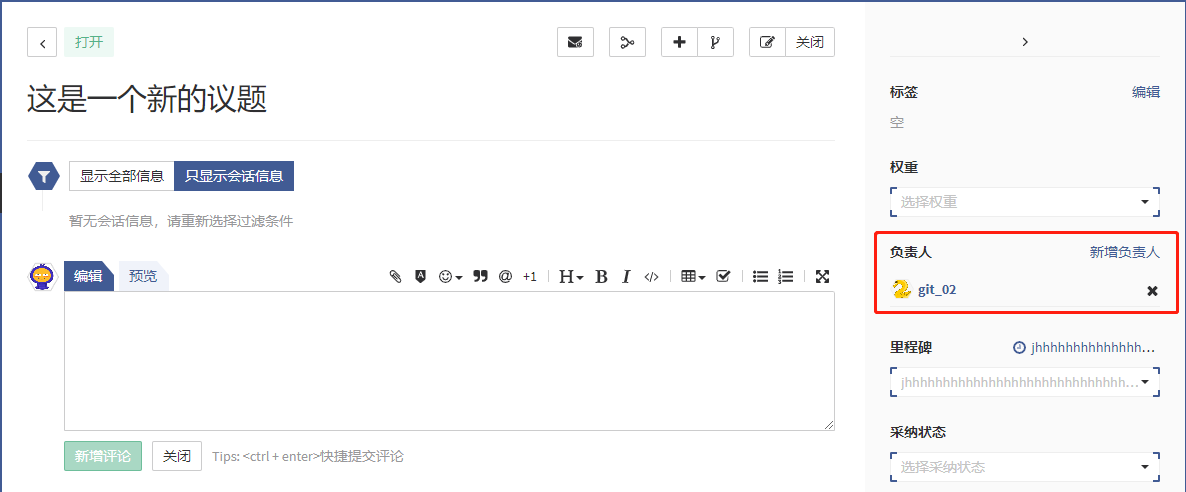Insert a task list checkbox item
The image size is (1186, 492).
(723, 277)
